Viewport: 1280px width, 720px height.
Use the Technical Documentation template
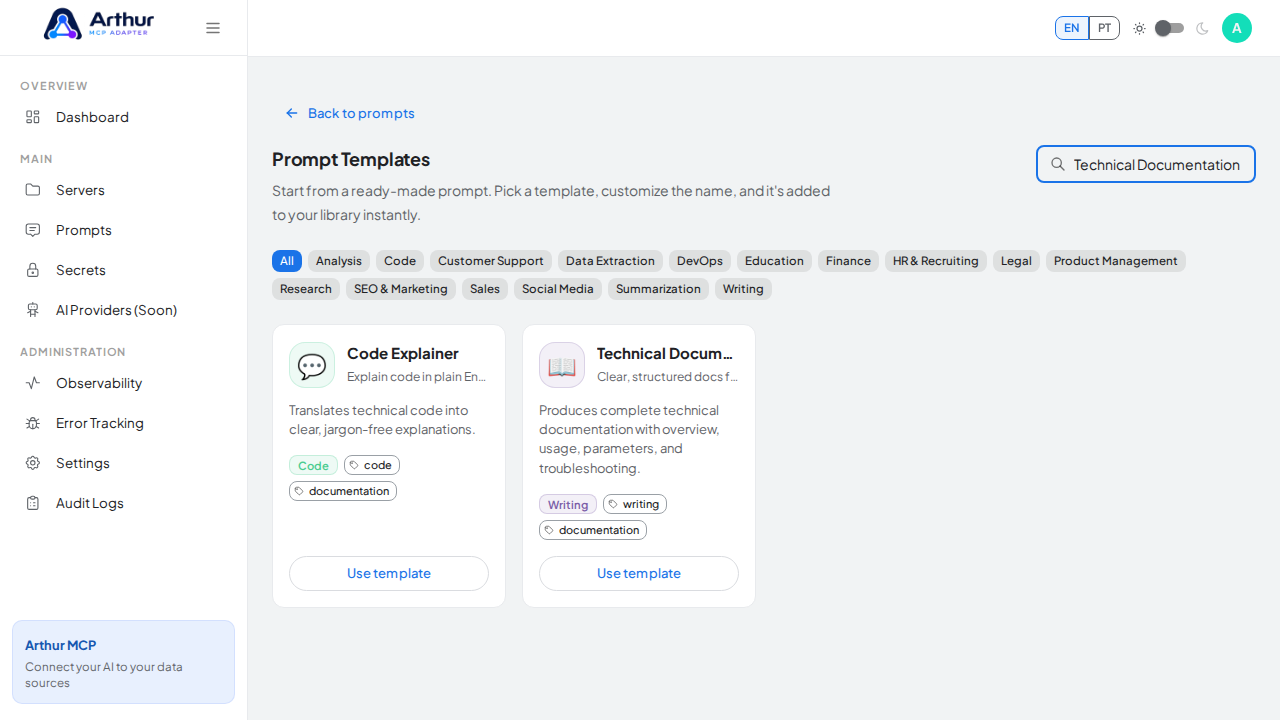click(639, 573)
